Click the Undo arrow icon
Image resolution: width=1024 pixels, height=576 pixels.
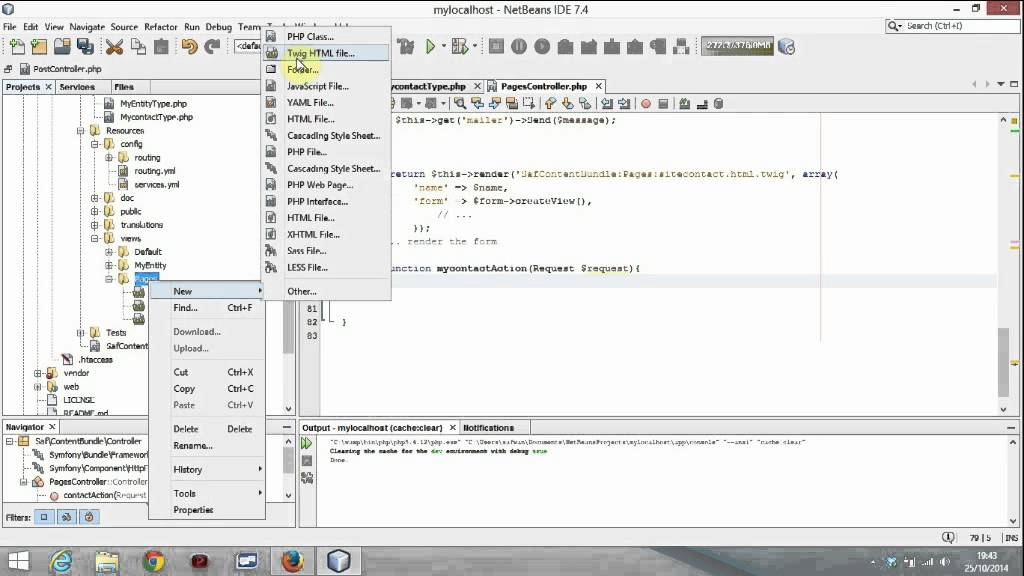[189, 46]
